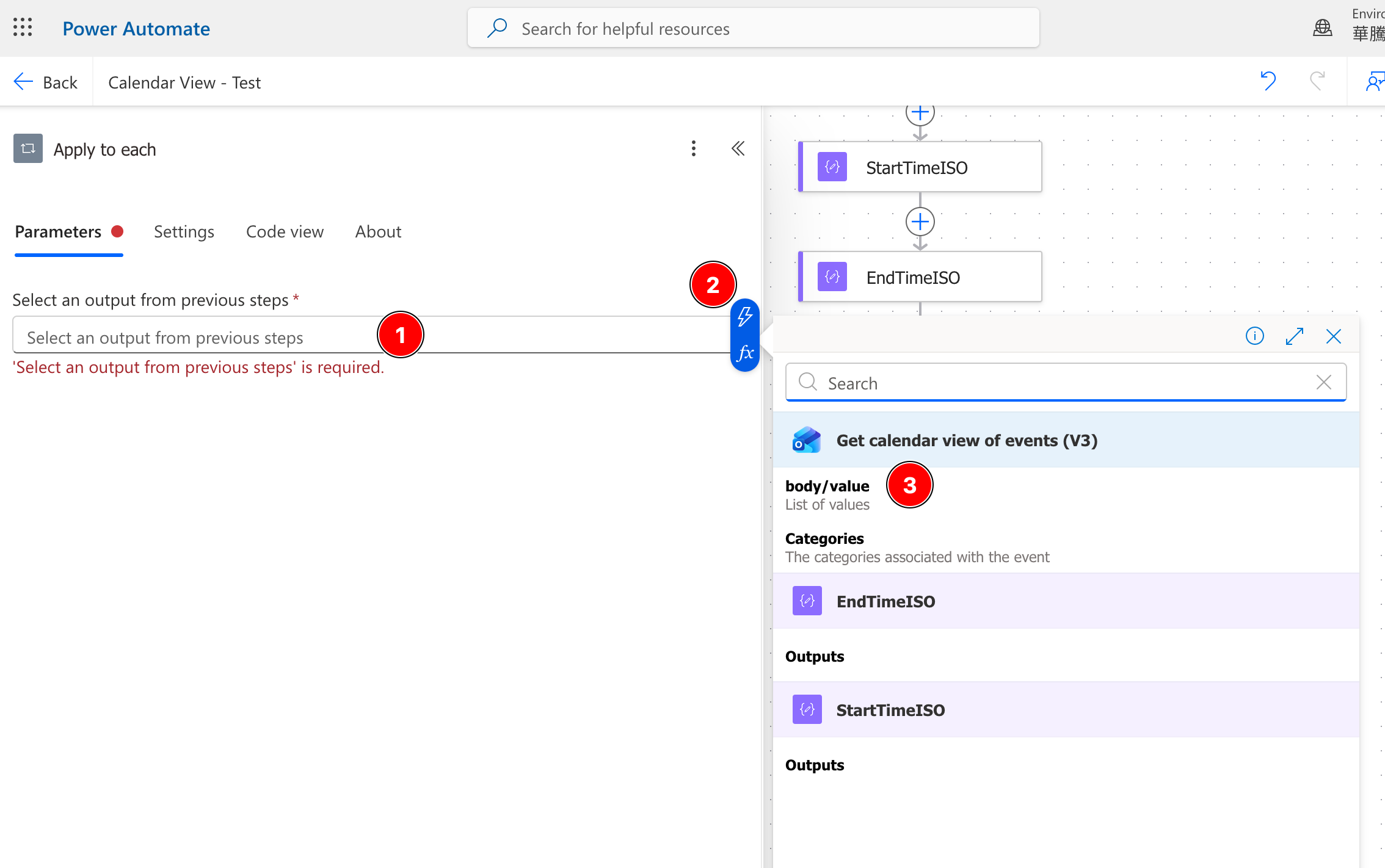Click the StartTimeISO card compose icon

(832, 167)
